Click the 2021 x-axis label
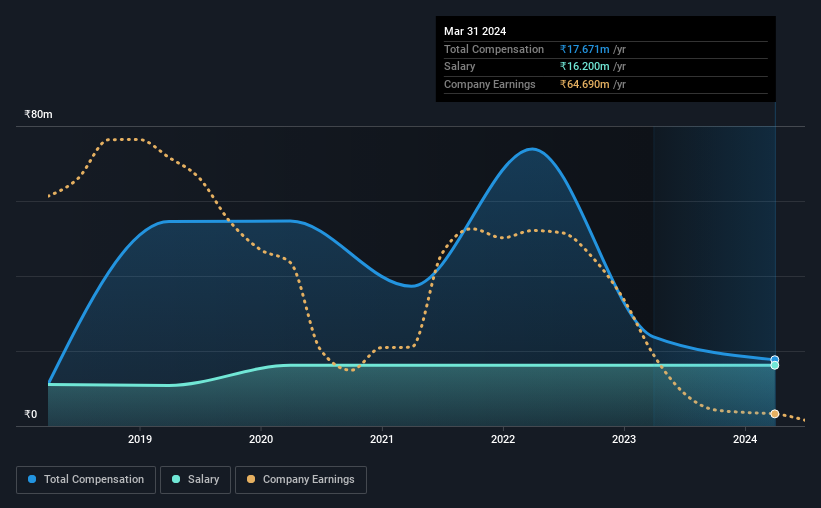821x508 pixels. (x=382, y=439)
